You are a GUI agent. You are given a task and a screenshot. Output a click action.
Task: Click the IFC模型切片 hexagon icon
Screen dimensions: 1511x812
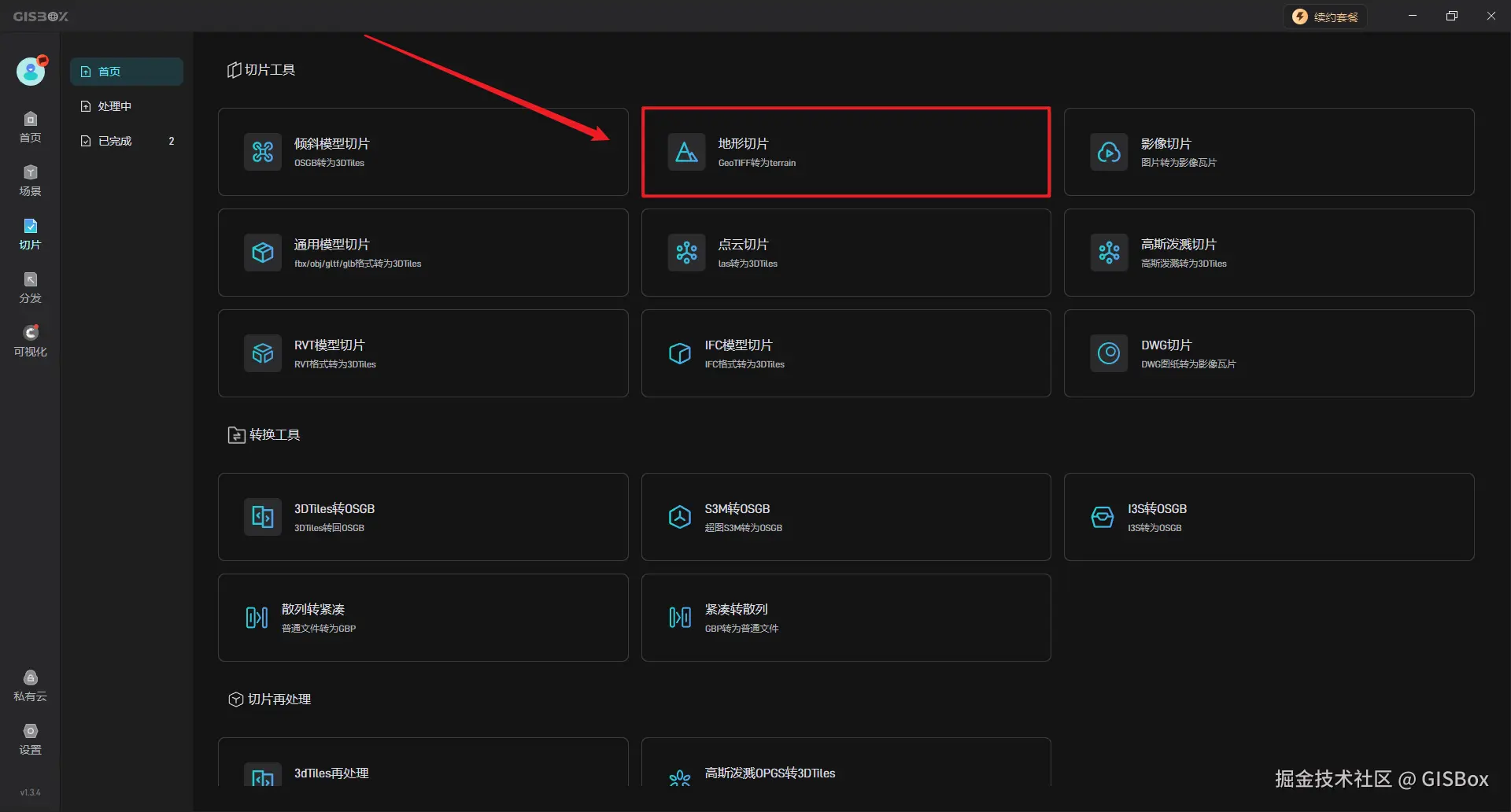coord(680,353)
